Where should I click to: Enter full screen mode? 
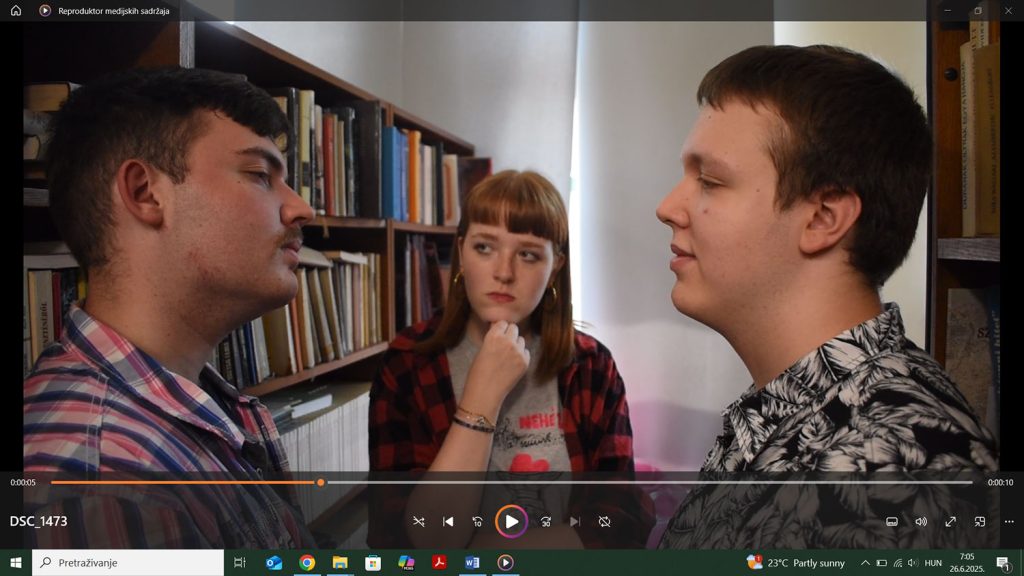[950, 521]
